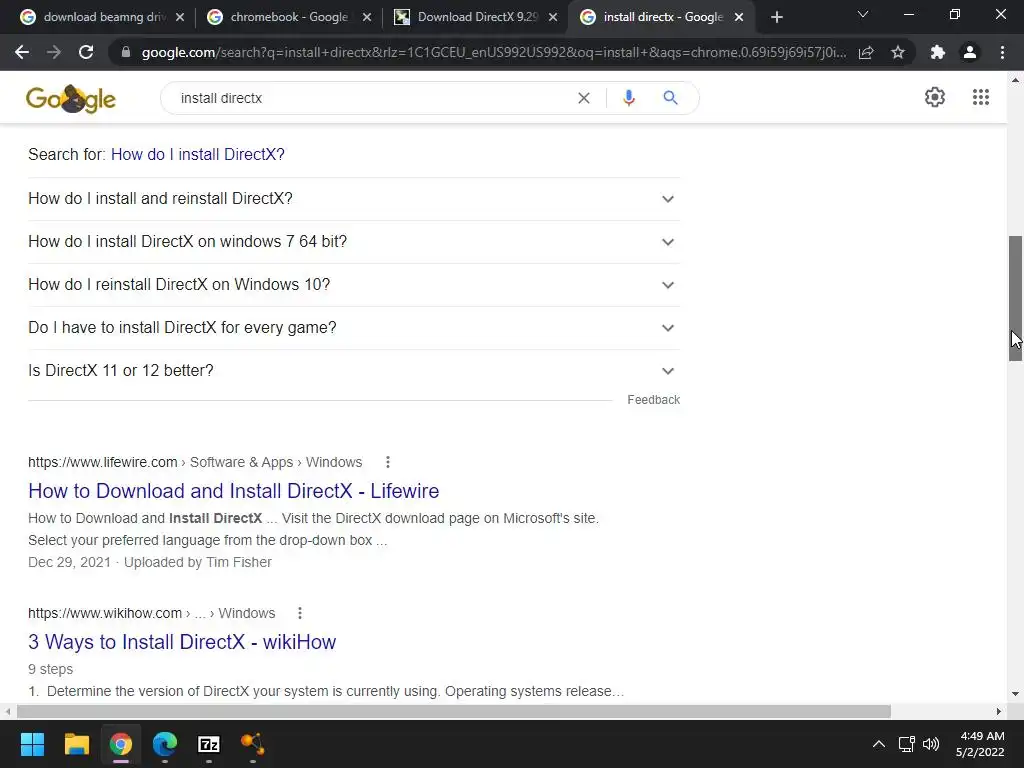Click the forward navigation arrow

point(54,52)
